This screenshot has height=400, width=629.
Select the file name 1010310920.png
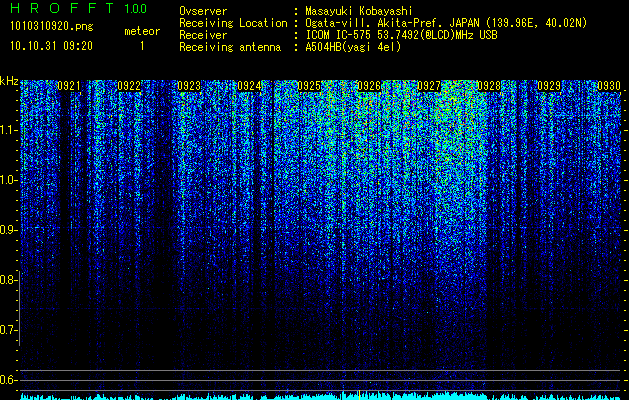click(x=52, y=27)
